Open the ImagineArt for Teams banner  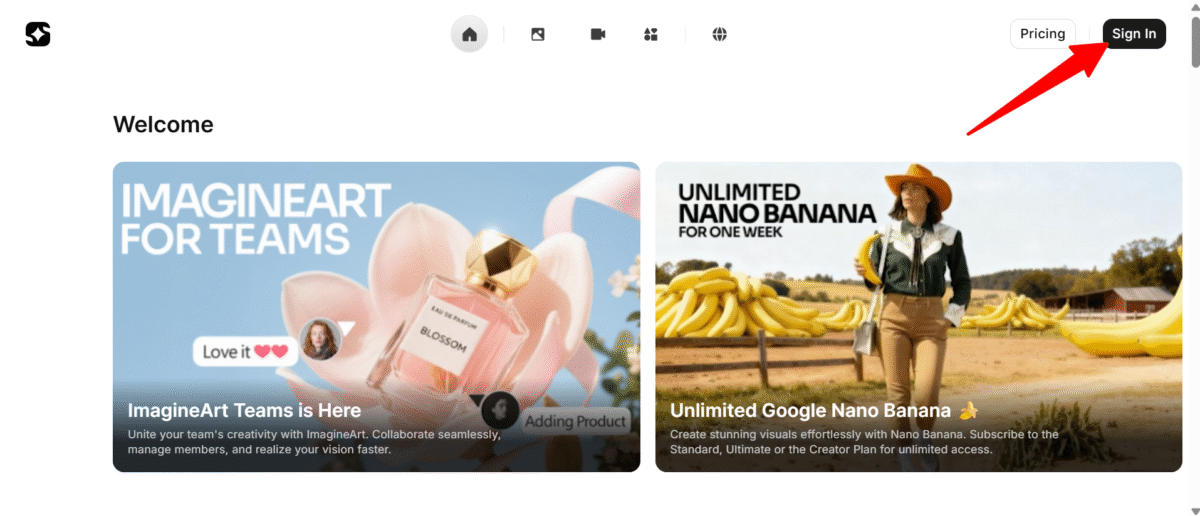pyautogui.click(x=376, y=317)
